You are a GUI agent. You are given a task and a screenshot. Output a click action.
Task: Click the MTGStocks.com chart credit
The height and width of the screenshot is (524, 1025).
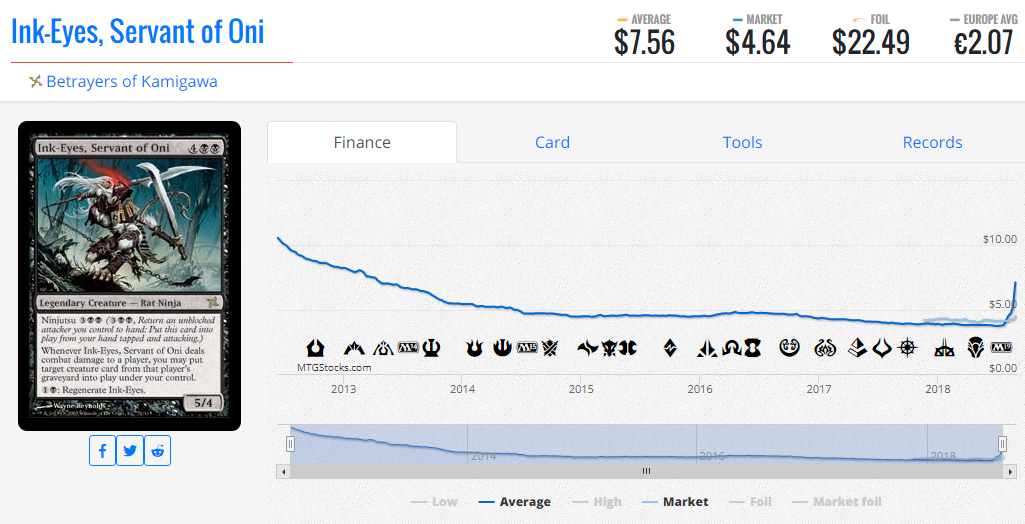point(334,367)
